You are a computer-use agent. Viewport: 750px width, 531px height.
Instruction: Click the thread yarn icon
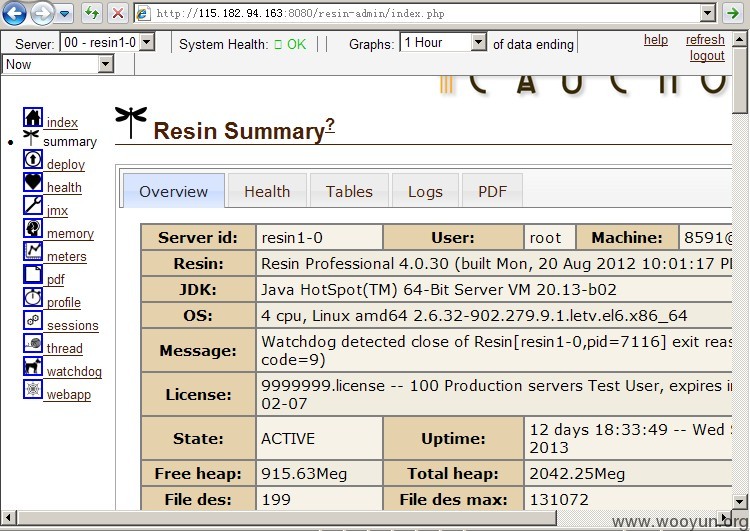pos(33,343)
